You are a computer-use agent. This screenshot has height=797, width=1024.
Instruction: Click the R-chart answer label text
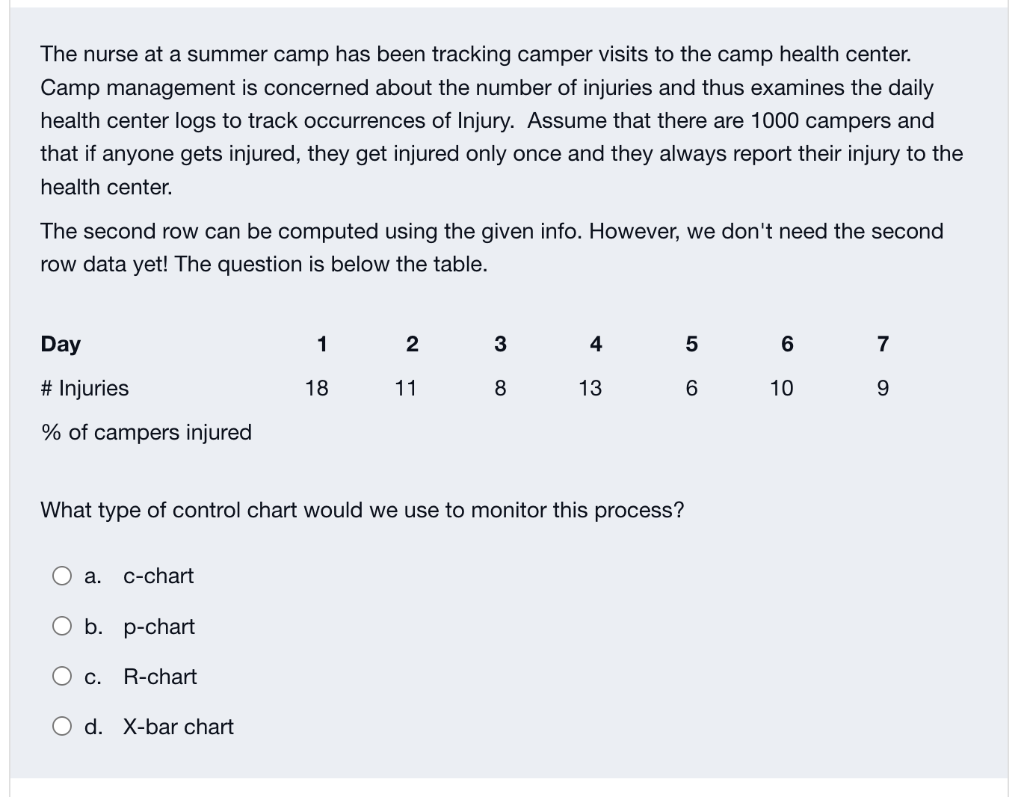(x=159, y=677)
